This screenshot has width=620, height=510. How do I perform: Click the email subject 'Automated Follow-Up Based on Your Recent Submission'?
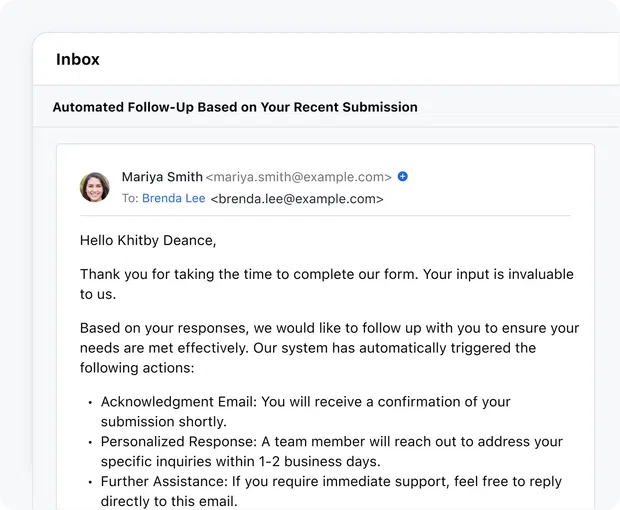click(x=235, y=107)
